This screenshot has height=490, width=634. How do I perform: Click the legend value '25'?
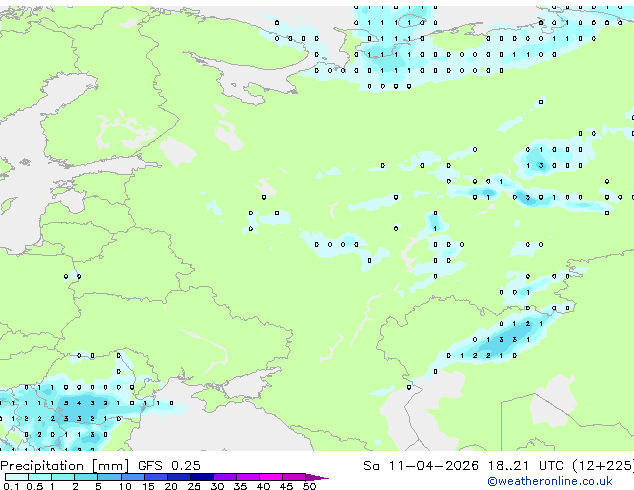point(194,486)
